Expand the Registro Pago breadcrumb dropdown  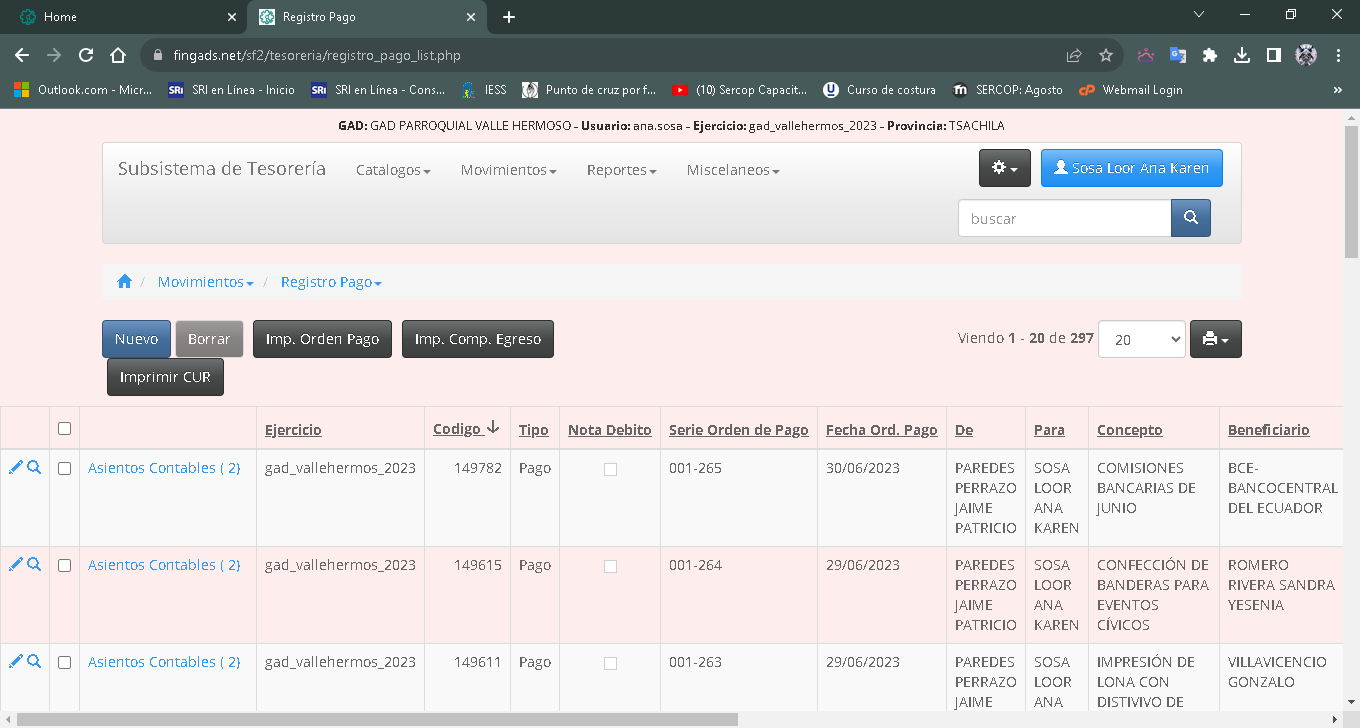coord(331,282)
